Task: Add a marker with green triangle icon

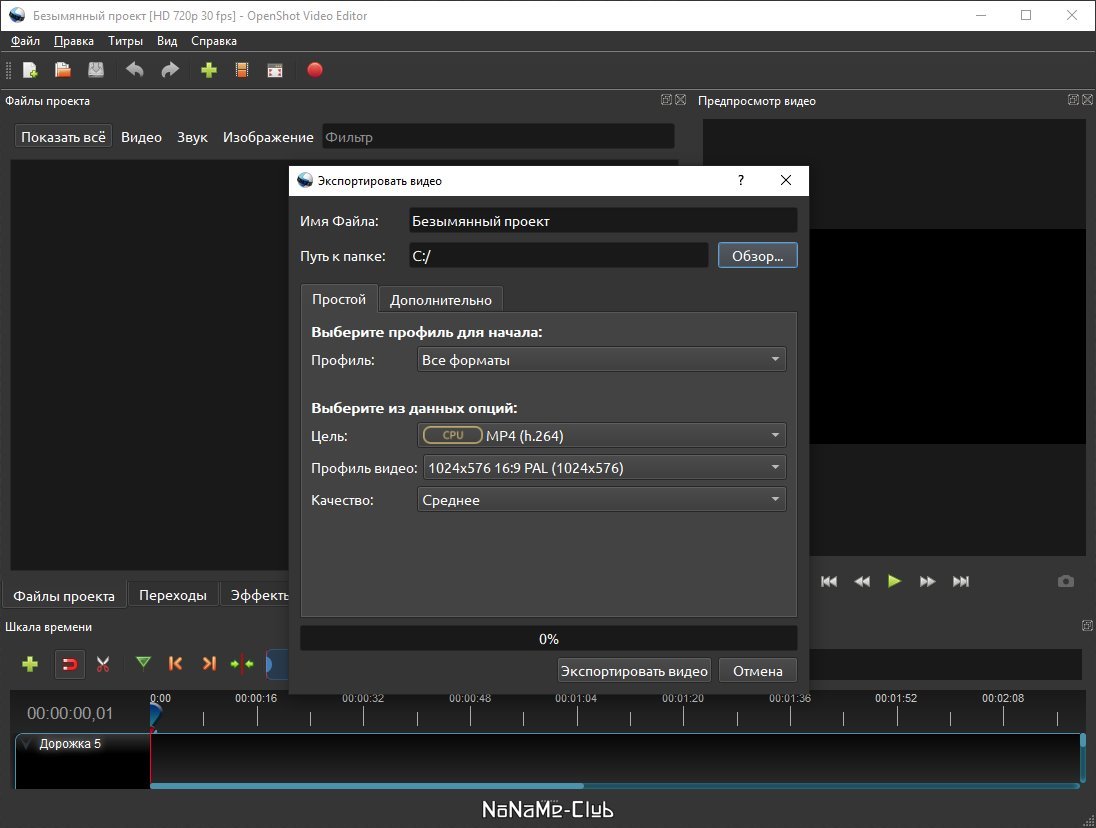Action: 144,663
